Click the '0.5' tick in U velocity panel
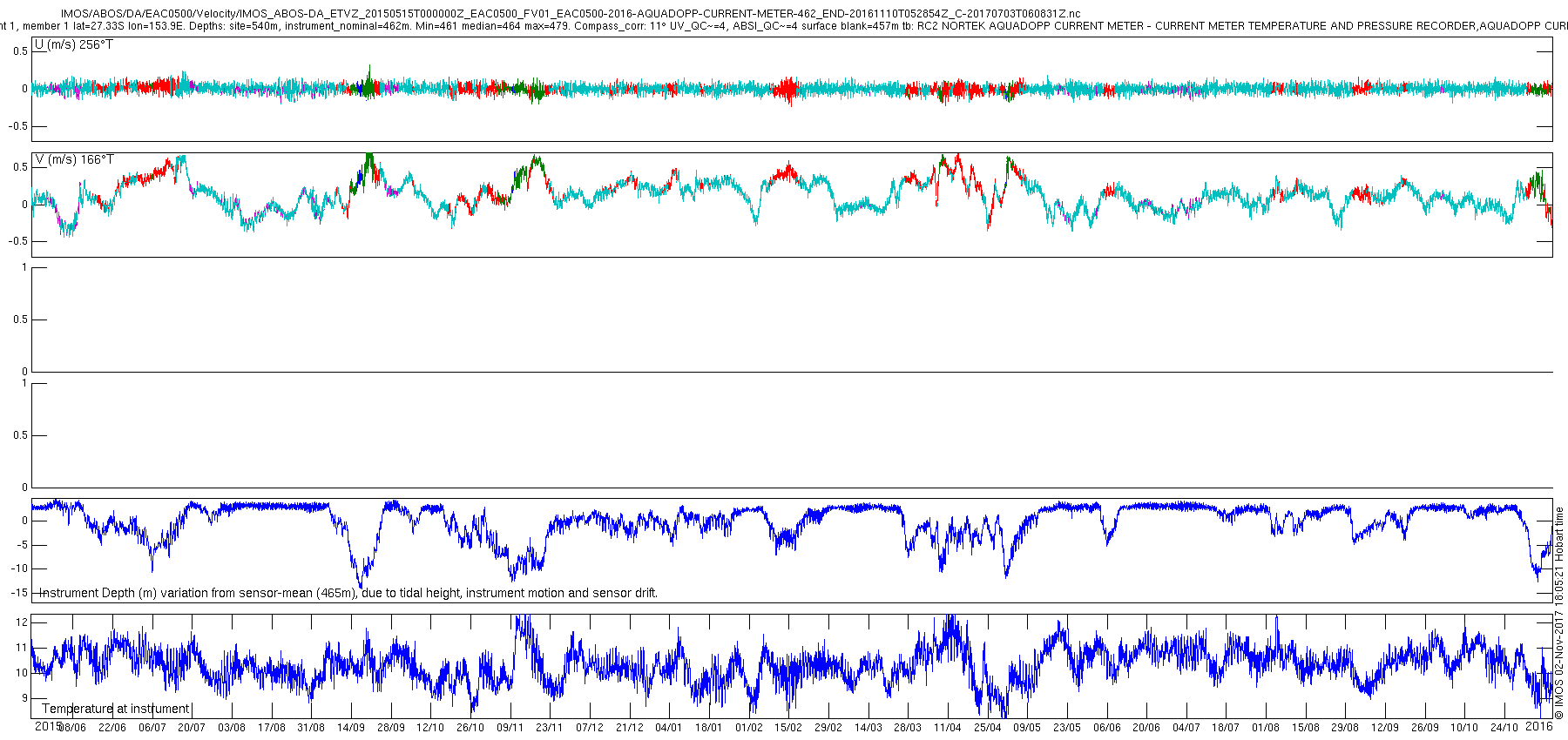The height and width of the screenshot is (740, 1568). (x=21, y=51)
